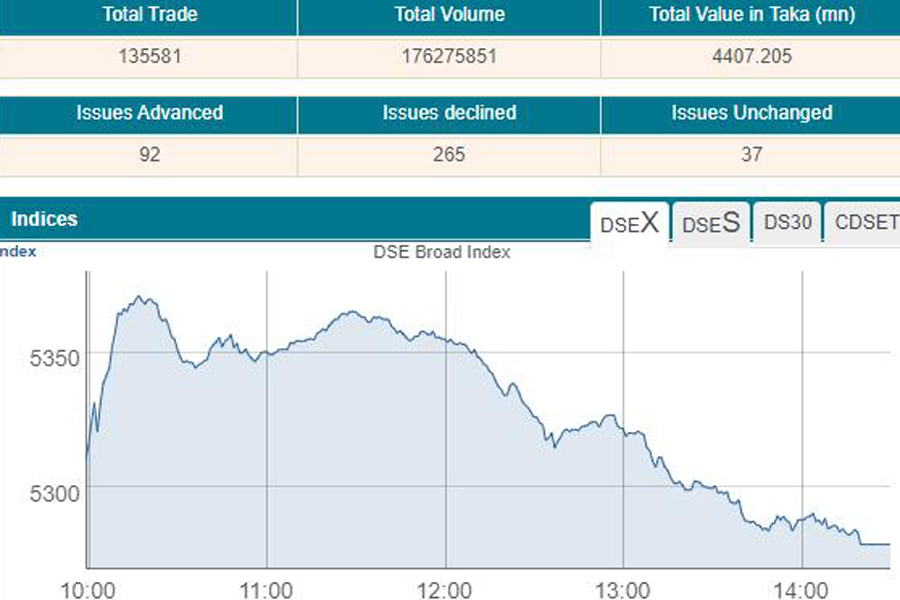Screen dimensions: 900x600
Task: Select the Issues Unchanged header
Action: [x=751, y=113]
